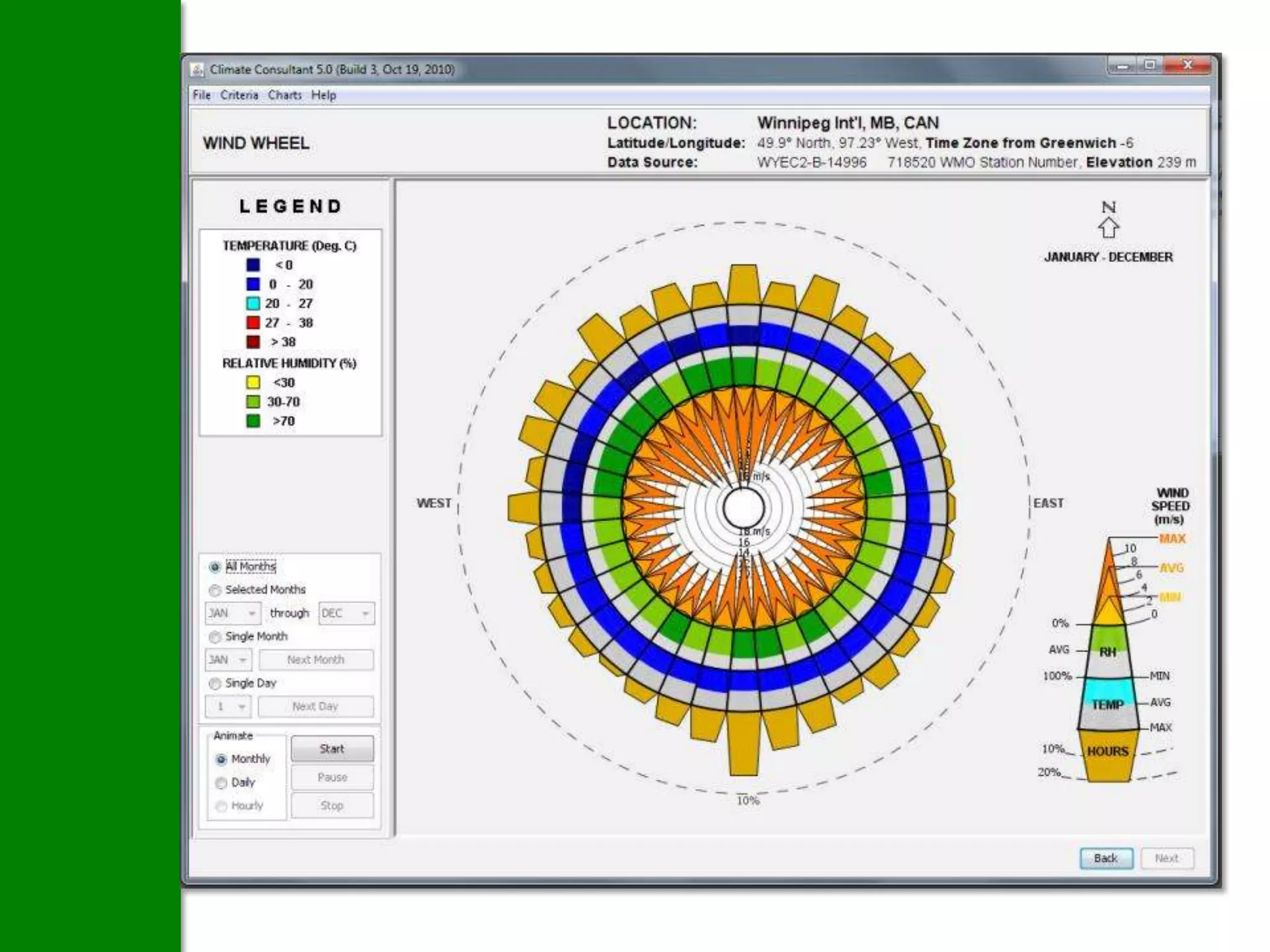
Task: Click the Back button
Action: coord(1106,858)
